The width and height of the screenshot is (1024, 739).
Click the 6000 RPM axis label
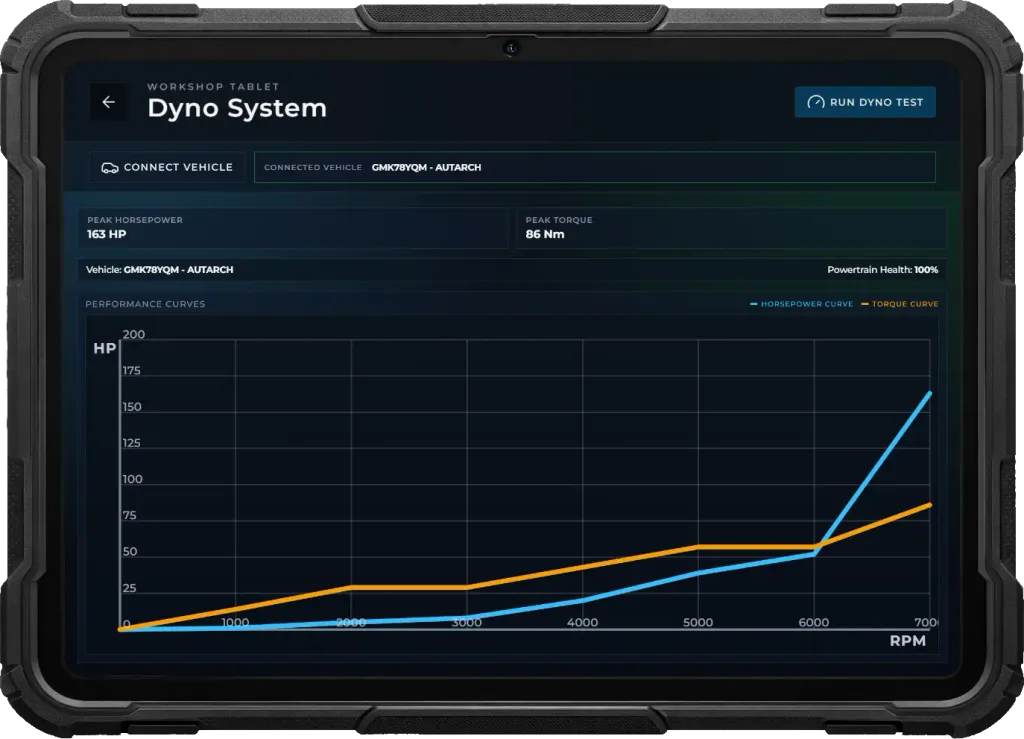click(814, 622)
